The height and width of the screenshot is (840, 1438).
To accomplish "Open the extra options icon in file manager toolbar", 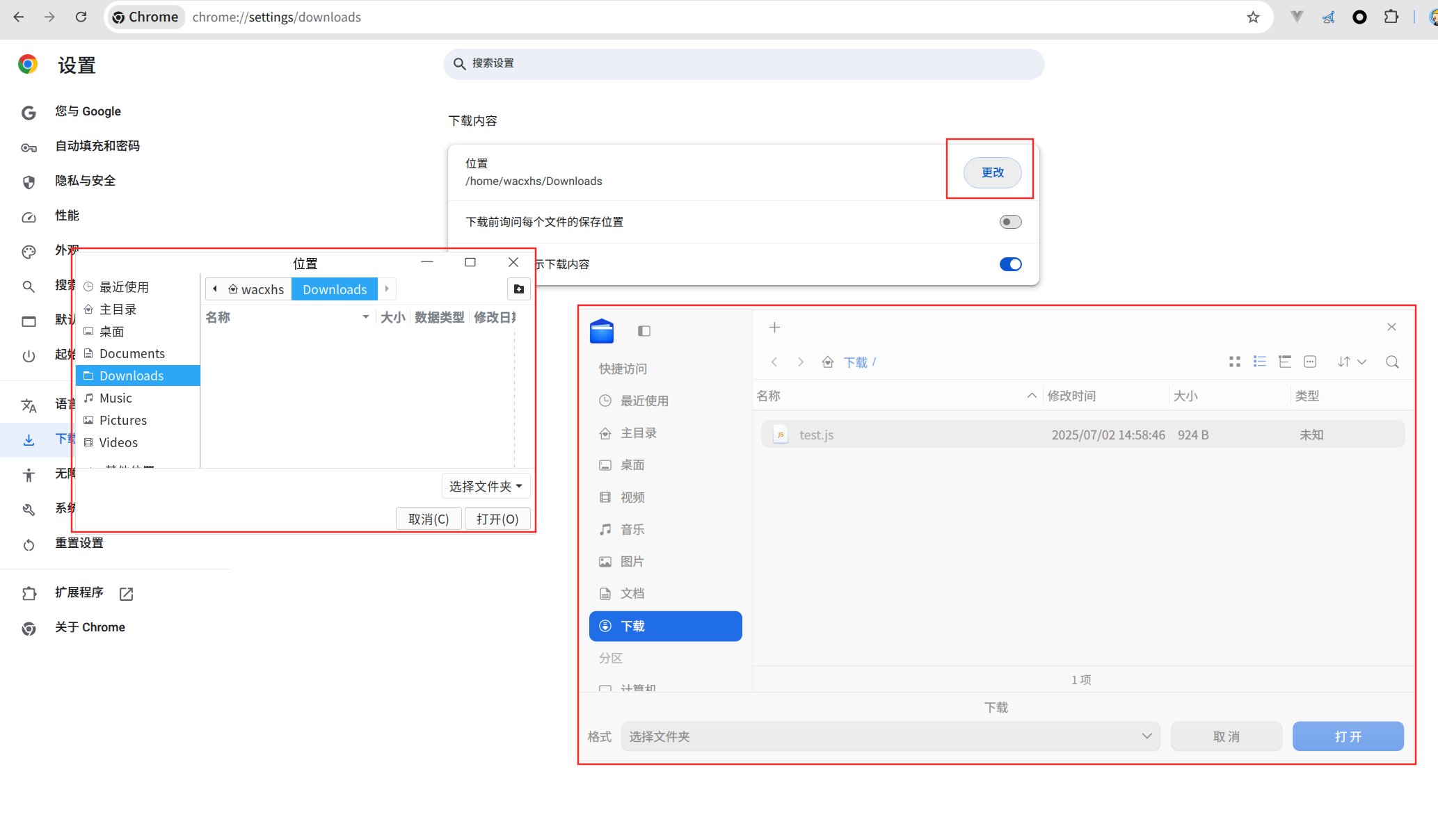I will 1310,362.
